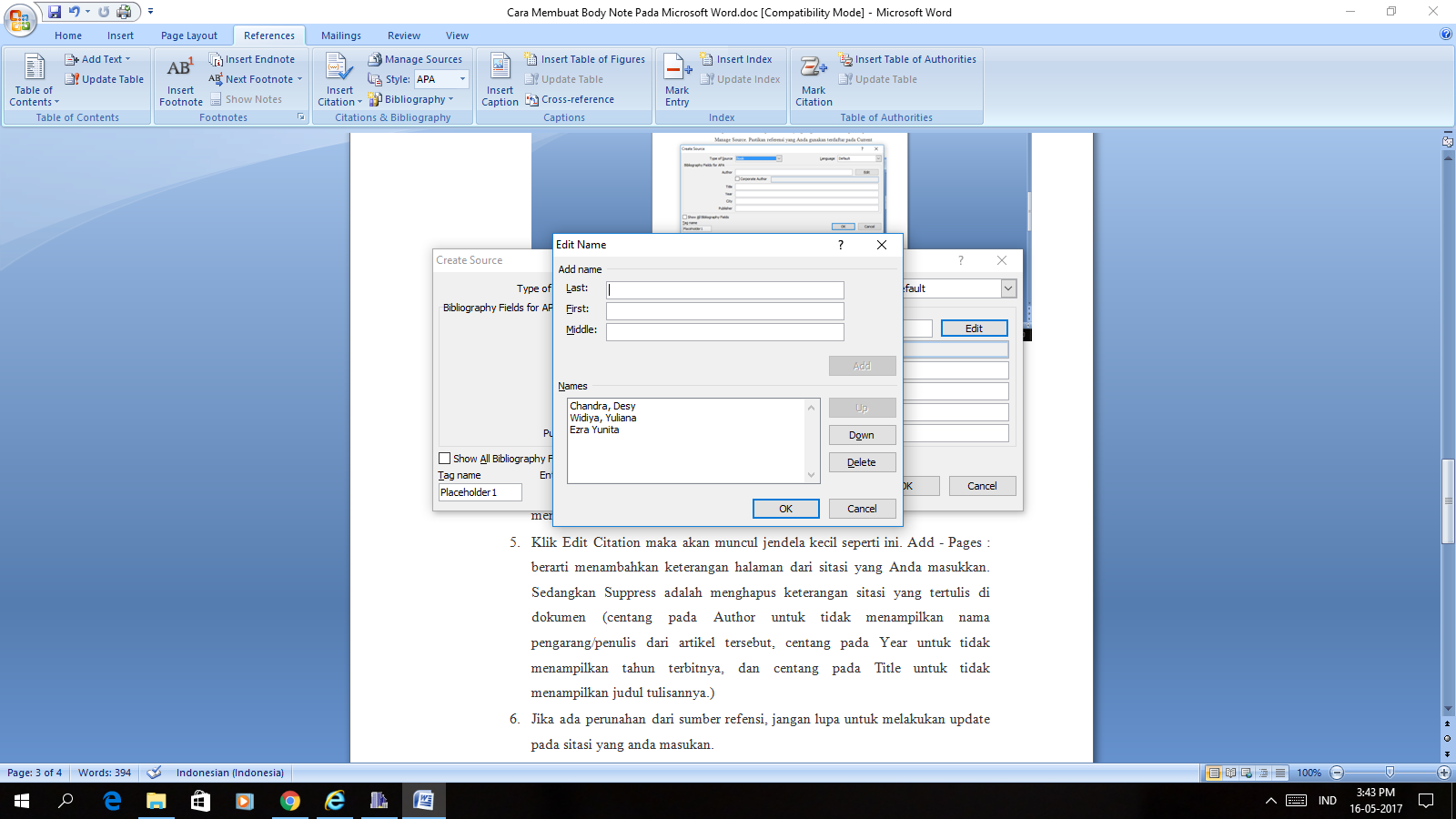1456x819 pixels.
Task: Open the Review ribbon tab
Action: pyautogui.click(x=403, y=35)
